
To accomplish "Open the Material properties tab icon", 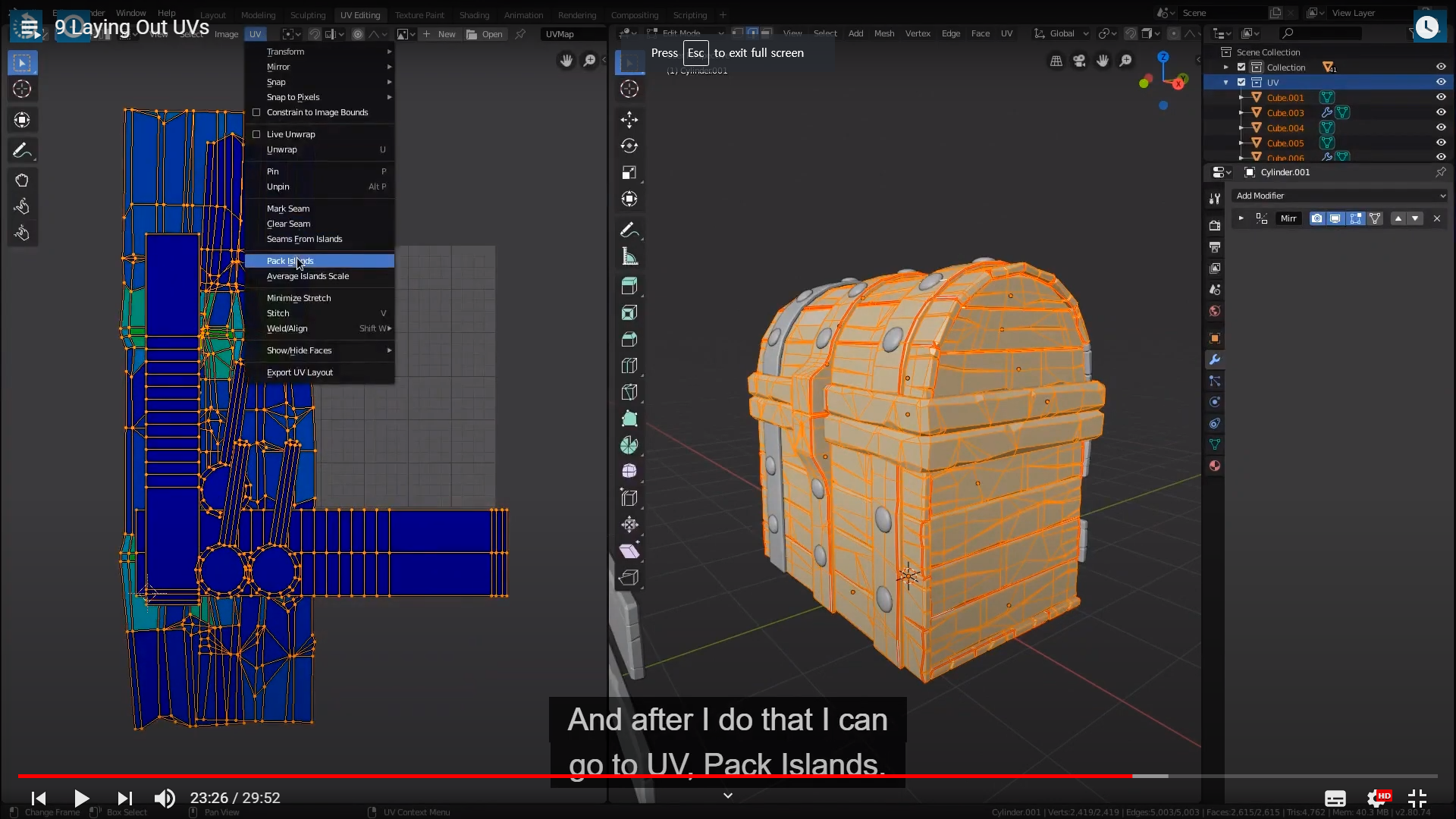I will (1215, 466).
